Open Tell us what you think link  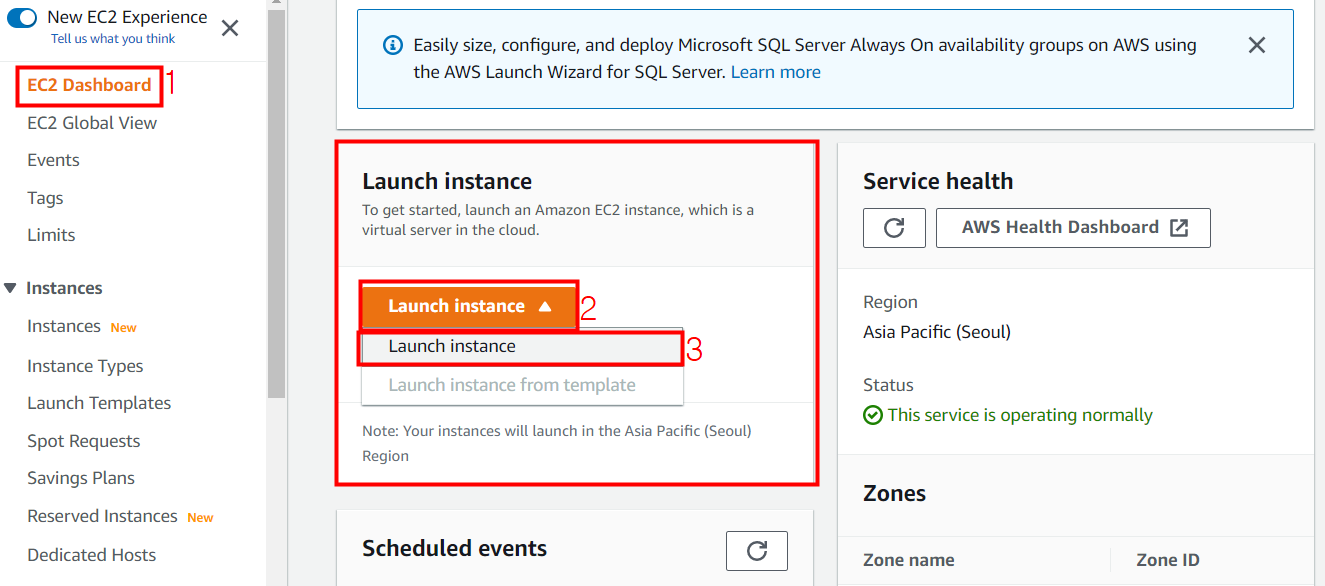point(113,39)
